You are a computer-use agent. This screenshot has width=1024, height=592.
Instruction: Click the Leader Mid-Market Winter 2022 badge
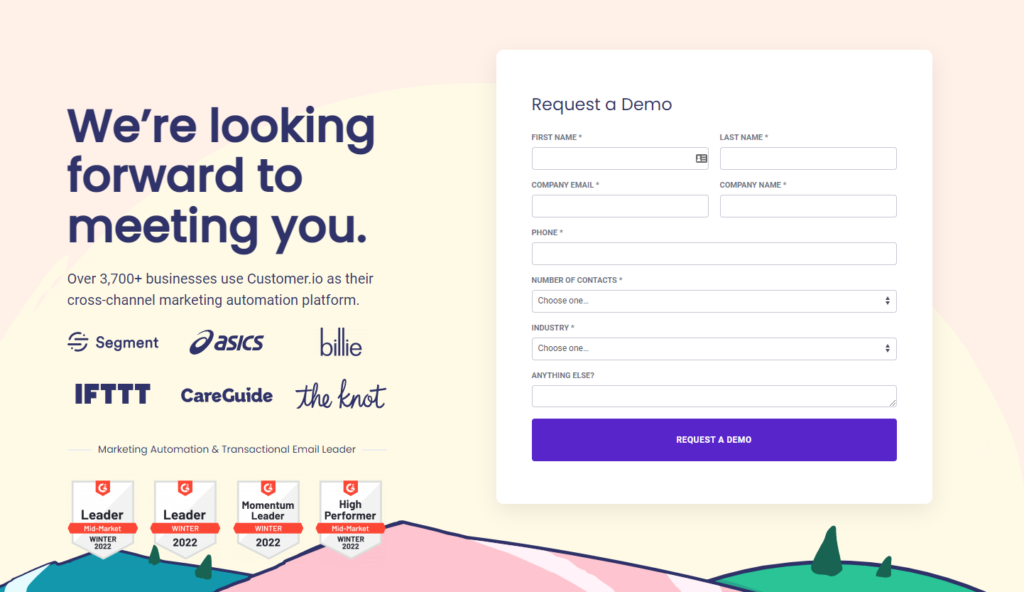pos(102,518)
